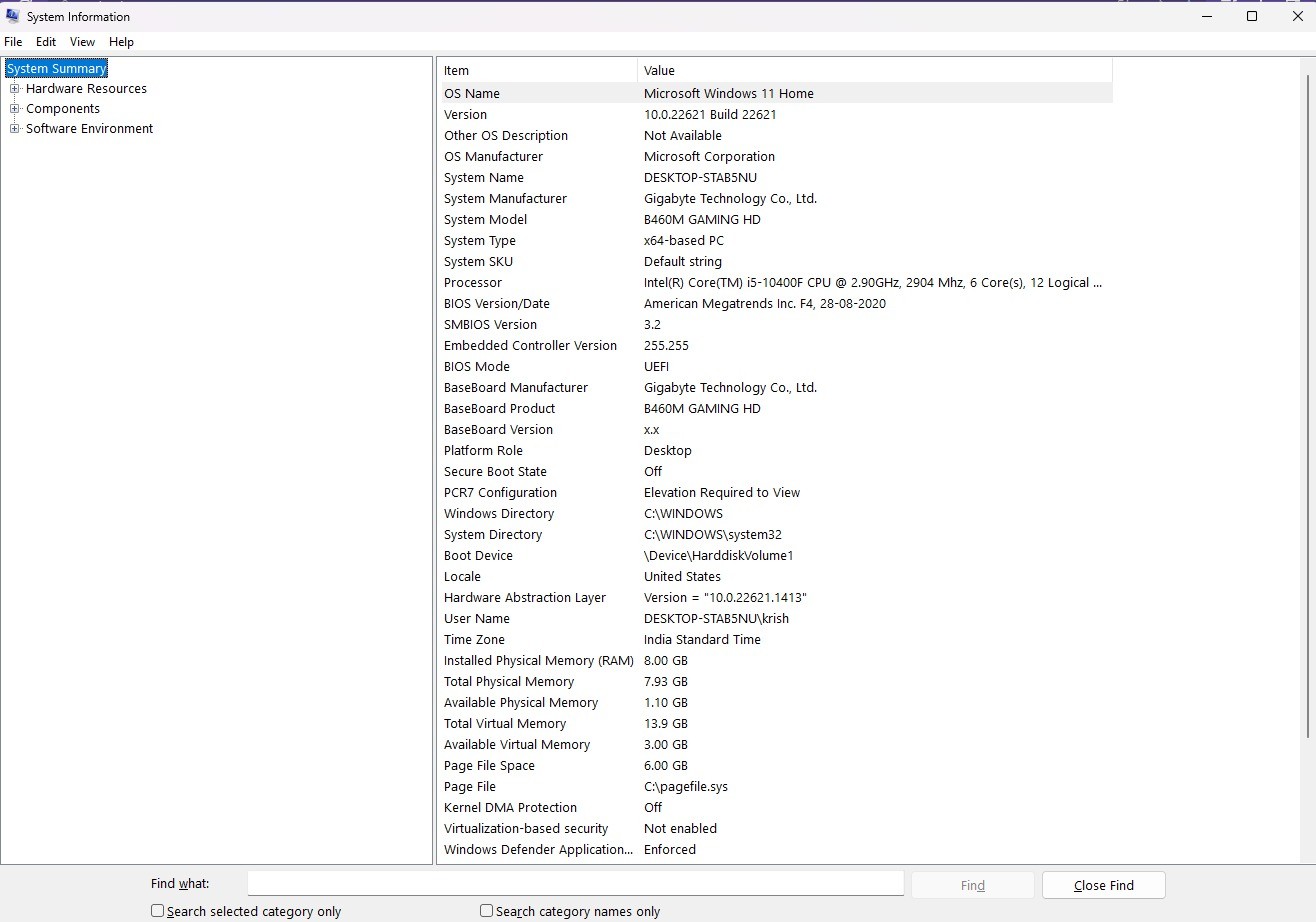Click the Available Physical Memory item
This screenshot has height=922, width=1316.
[521, 703]
